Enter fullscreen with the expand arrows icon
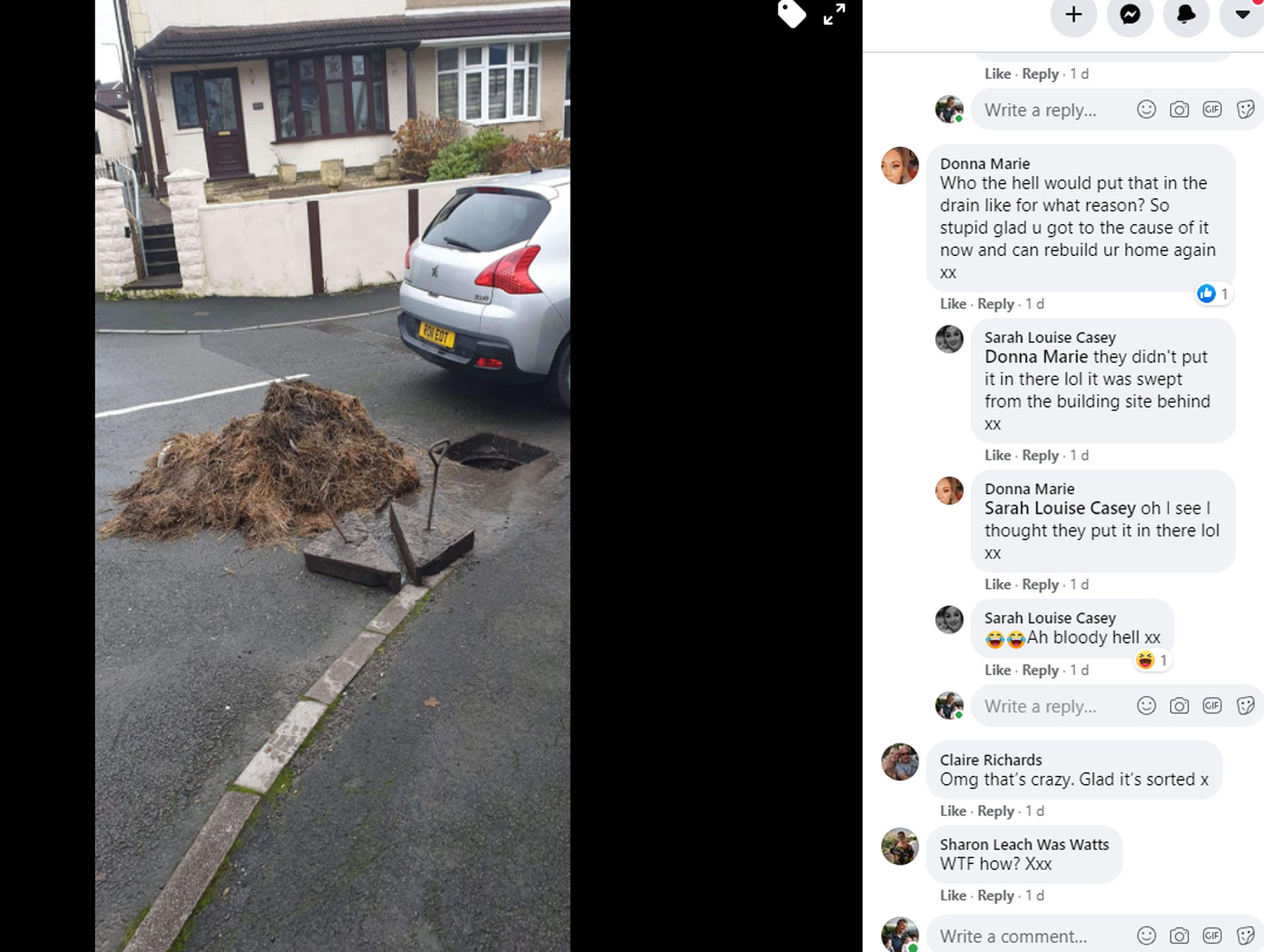This screenshot has width=1264, height=952. coord(834,14)
